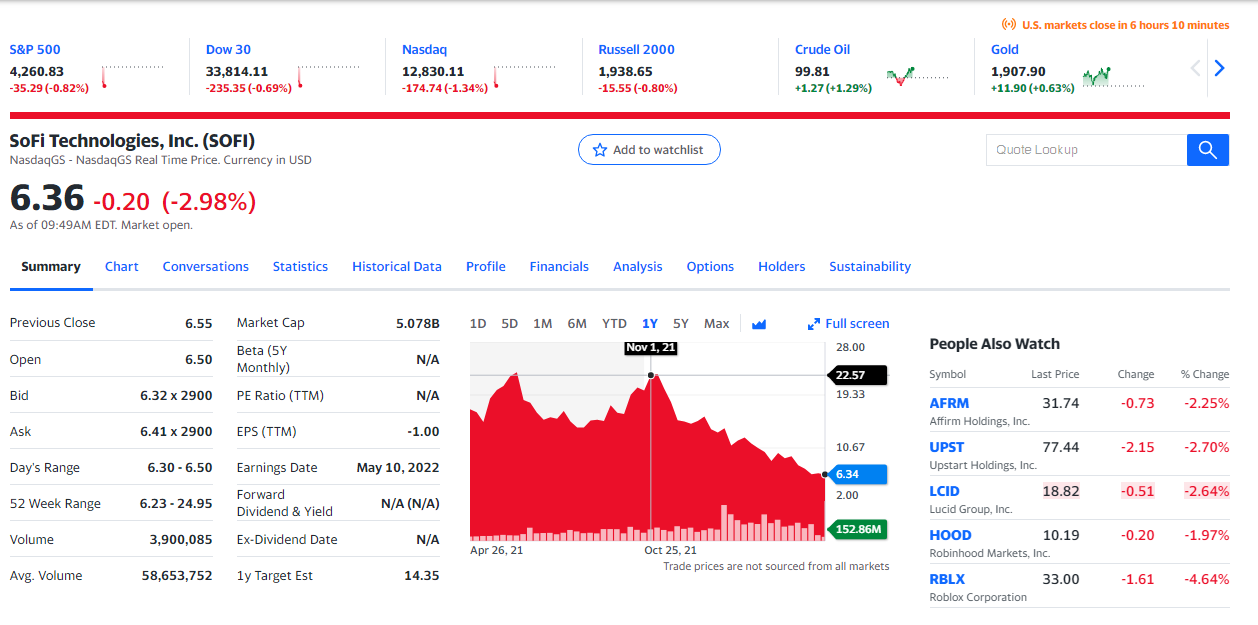Image resolution: width=1258 pixels, height=625 pixels.
Task: Click the 152.86M volume label
Action: click(857, 529)
